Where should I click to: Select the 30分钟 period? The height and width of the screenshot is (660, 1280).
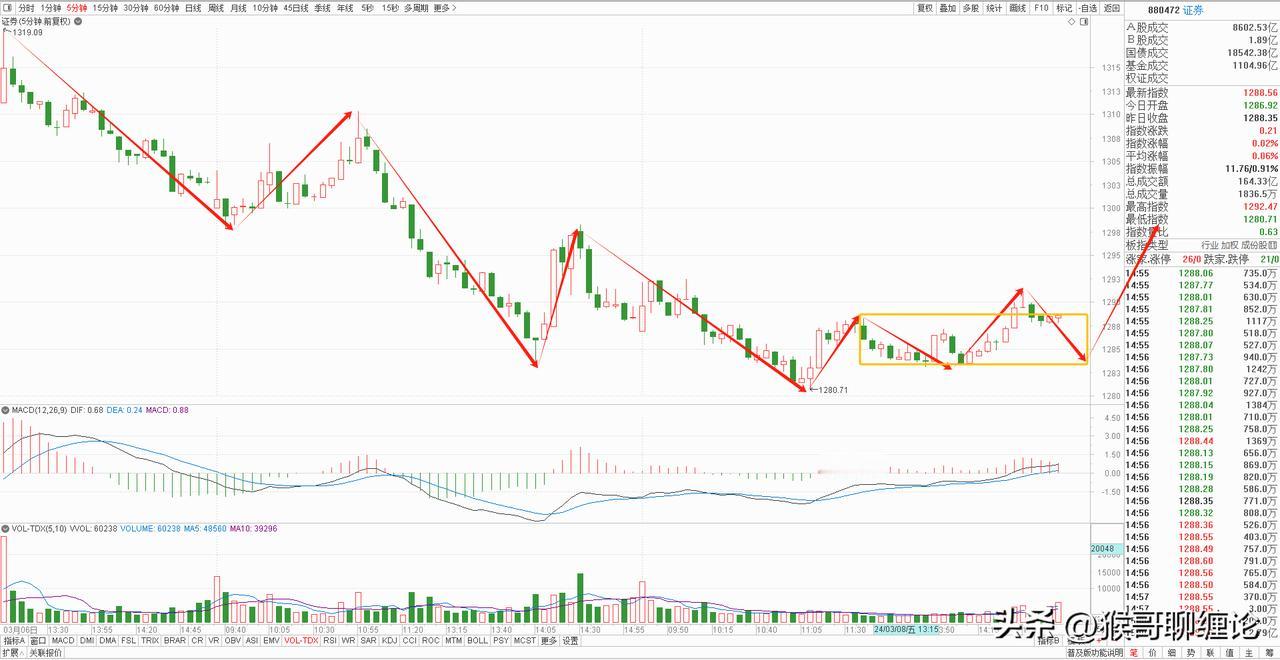tap(136, 8)
